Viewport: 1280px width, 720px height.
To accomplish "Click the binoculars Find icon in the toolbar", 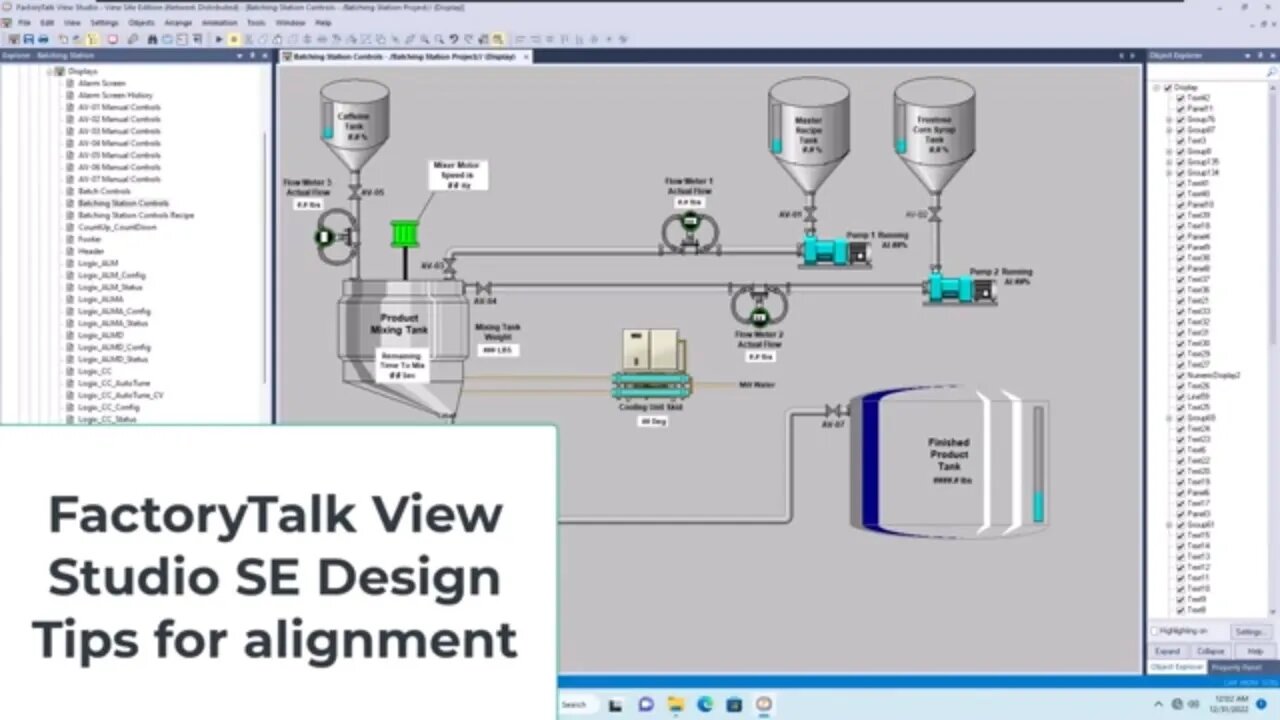I will 152,39.
